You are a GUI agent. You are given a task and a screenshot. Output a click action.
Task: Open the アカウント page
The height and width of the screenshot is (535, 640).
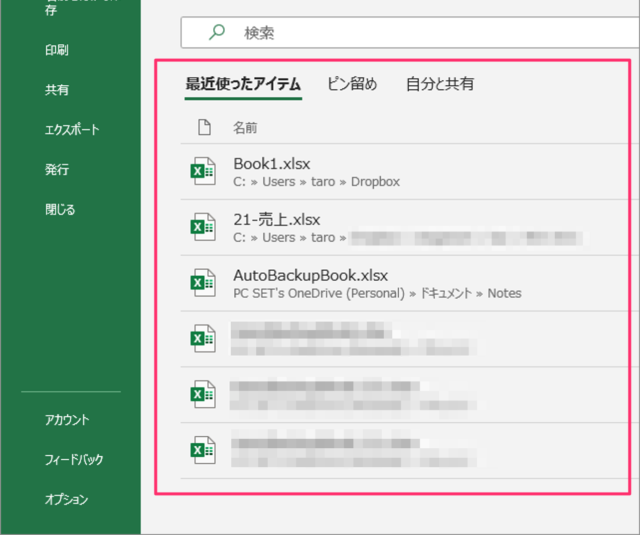pyautogui.click(x=67, y=420)
